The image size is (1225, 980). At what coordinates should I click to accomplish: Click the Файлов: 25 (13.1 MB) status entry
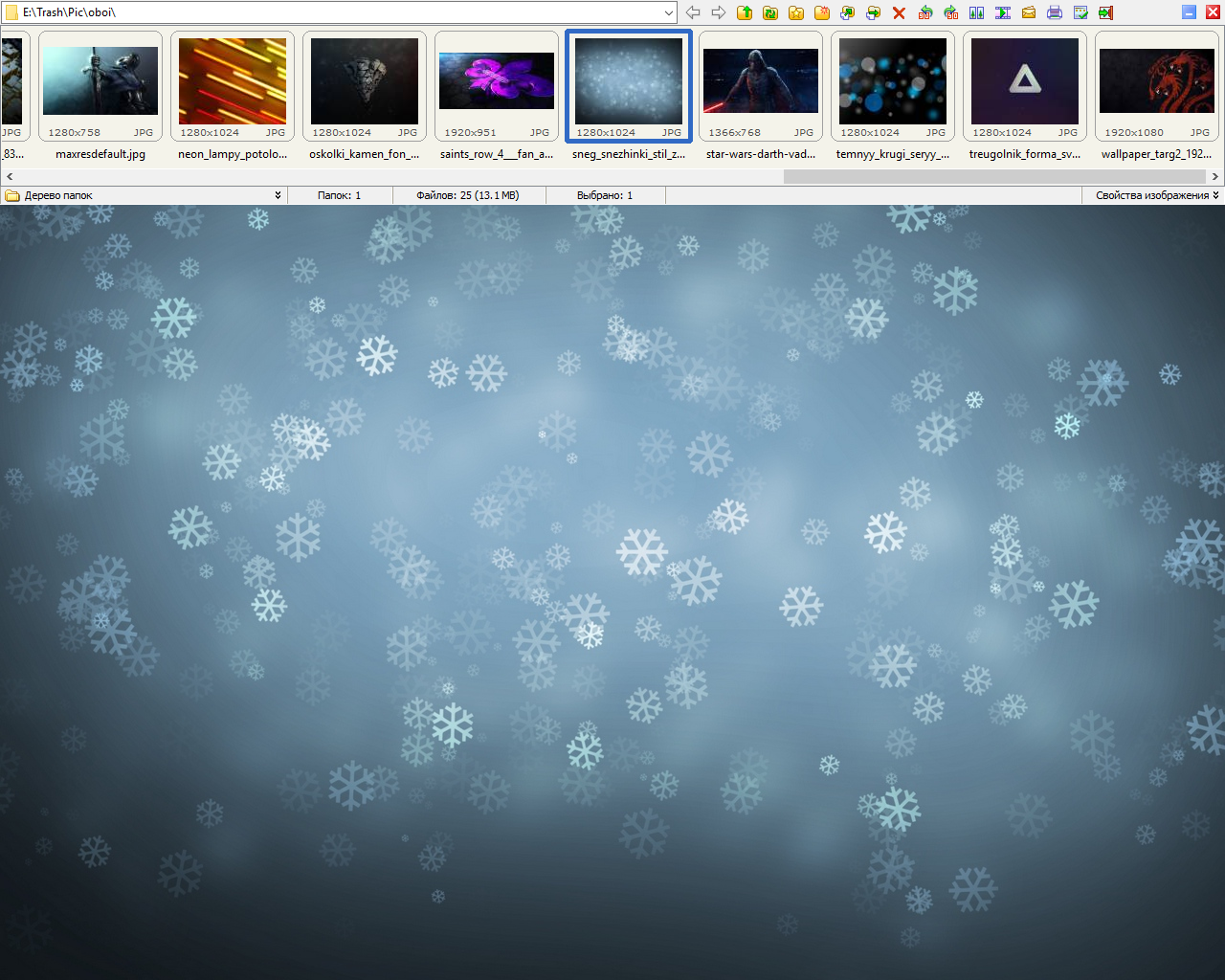click(468, 195)
